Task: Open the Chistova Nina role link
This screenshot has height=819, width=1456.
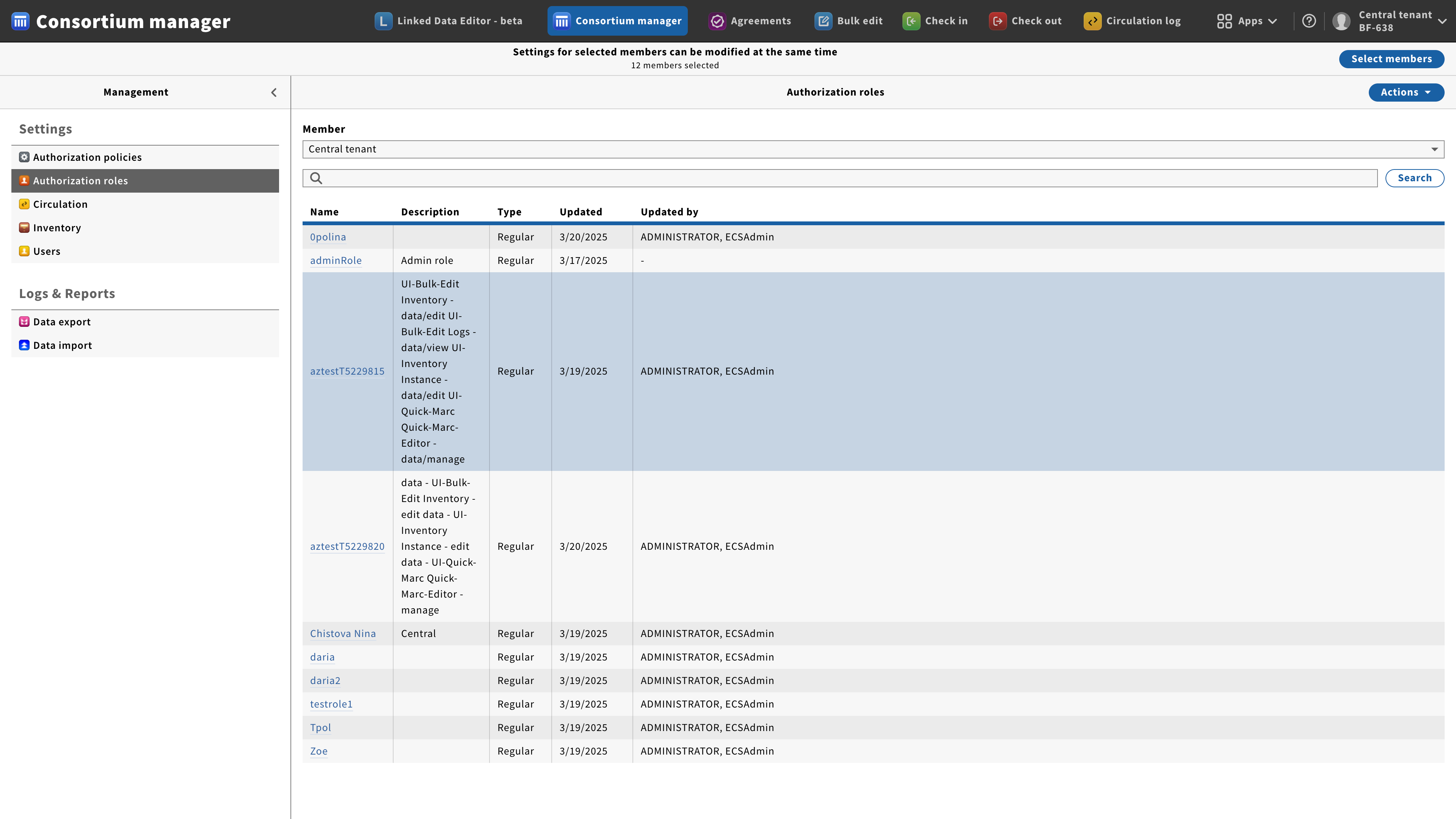Action: [342, 634]
